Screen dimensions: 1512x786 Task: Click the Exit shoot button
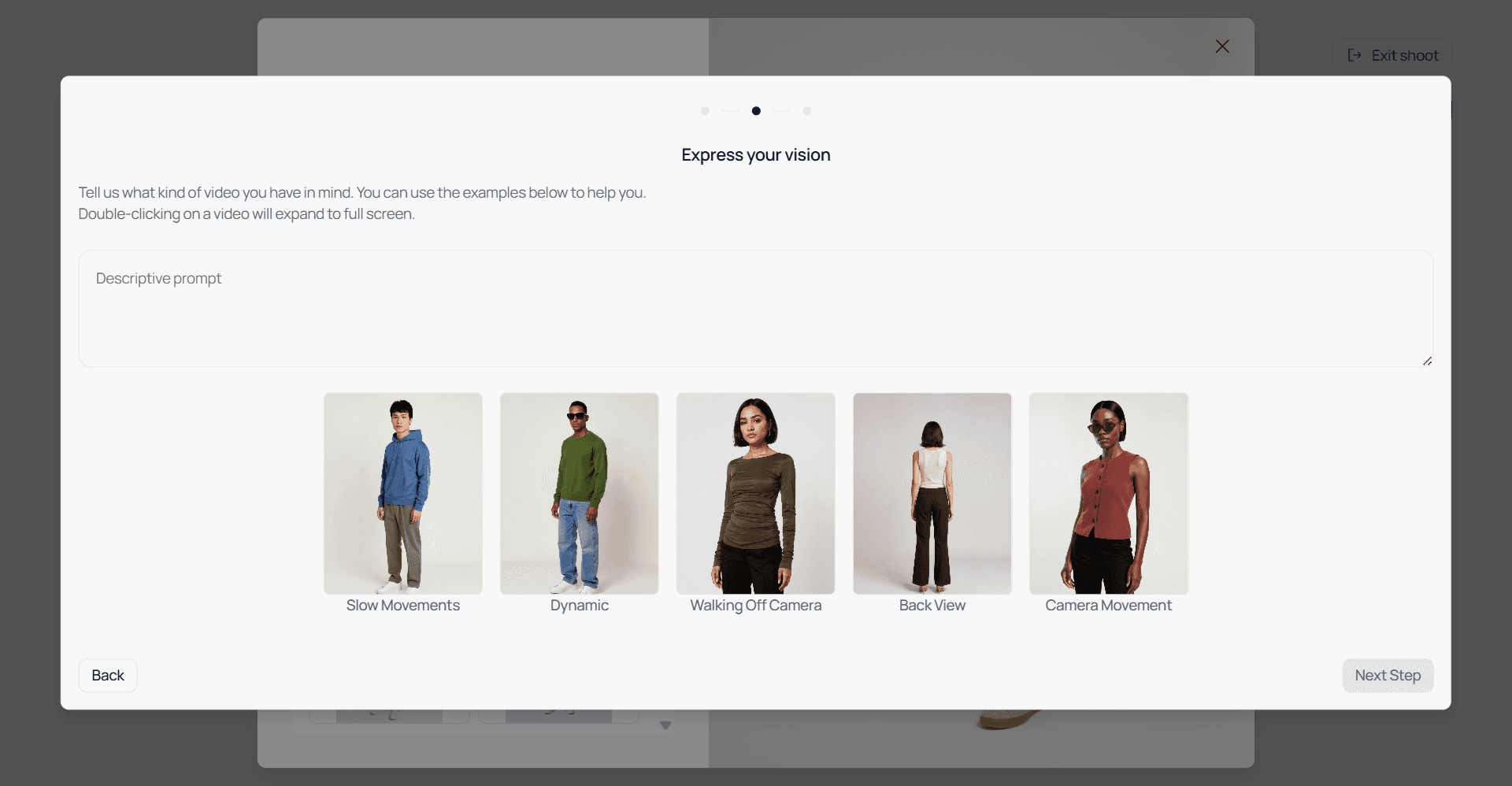[1391, 55]
